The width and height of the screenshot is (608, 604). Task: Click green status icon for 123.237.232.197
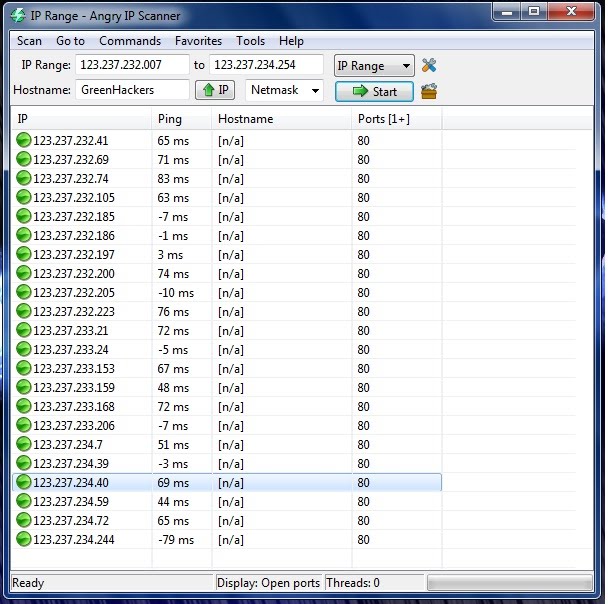[x=24, y=254]
